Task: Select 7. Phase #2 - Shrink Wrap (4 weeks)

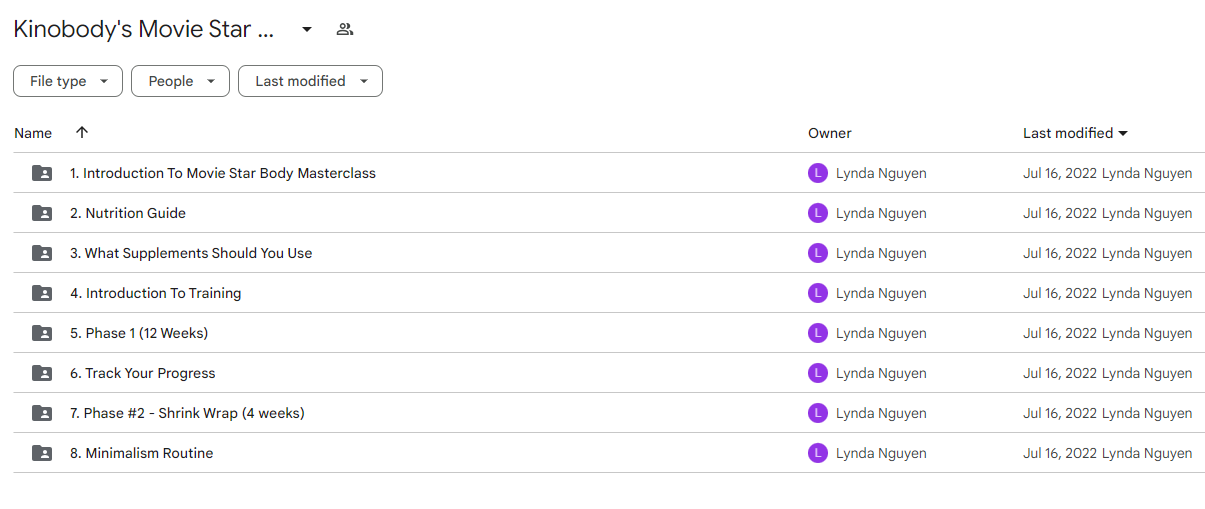Action: (187, 413)
